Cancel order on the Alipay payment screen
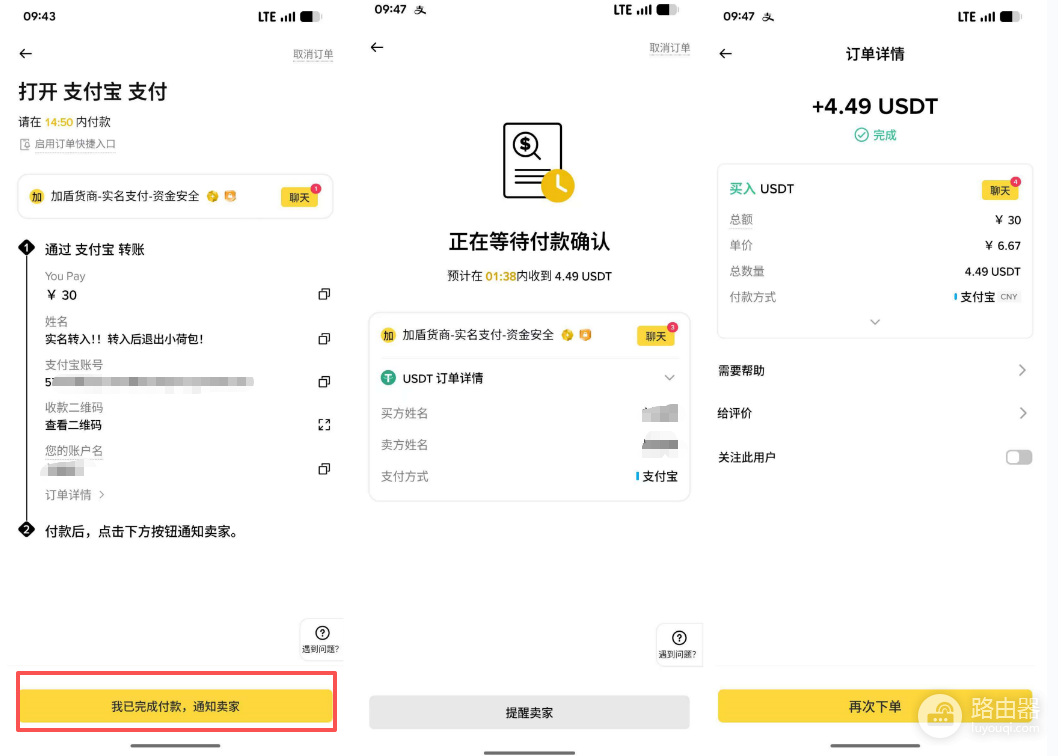This screenshot has height=756, width=1058. (x=313, y=54)
